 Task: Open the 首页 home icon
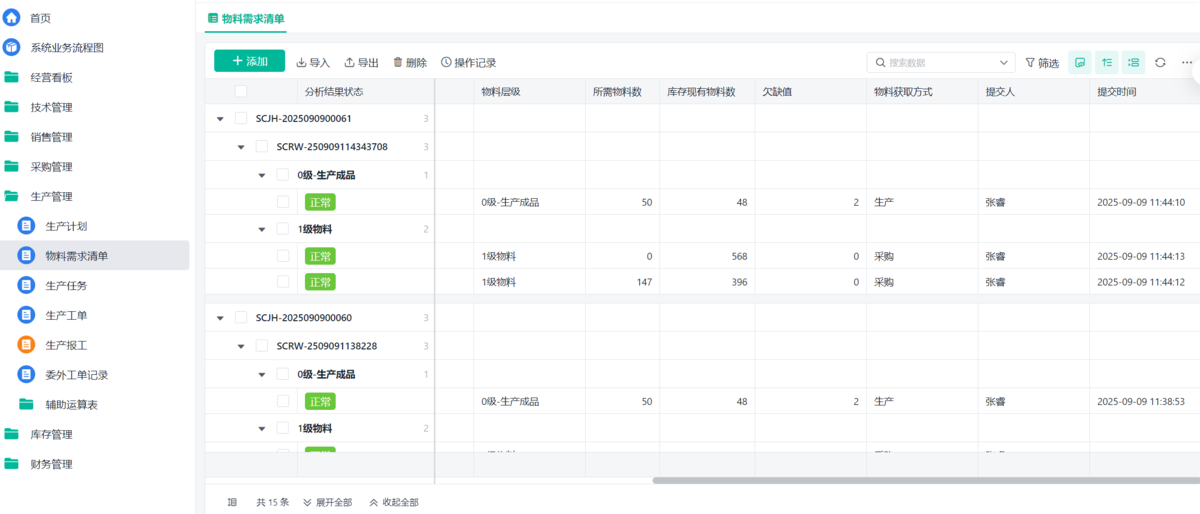tap(11, 18)
